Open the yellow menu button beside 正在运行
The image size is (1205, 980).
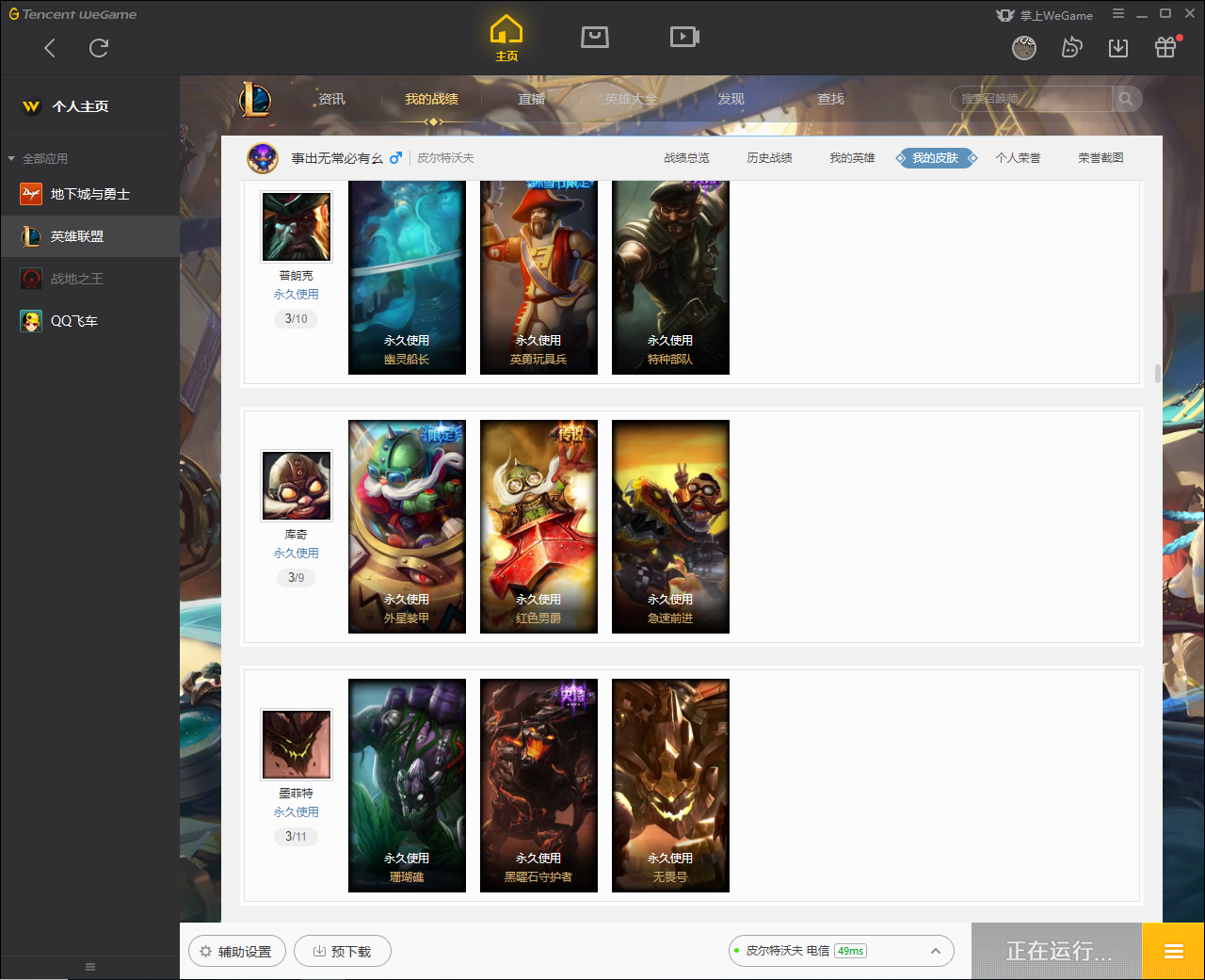click(1173, 951)
